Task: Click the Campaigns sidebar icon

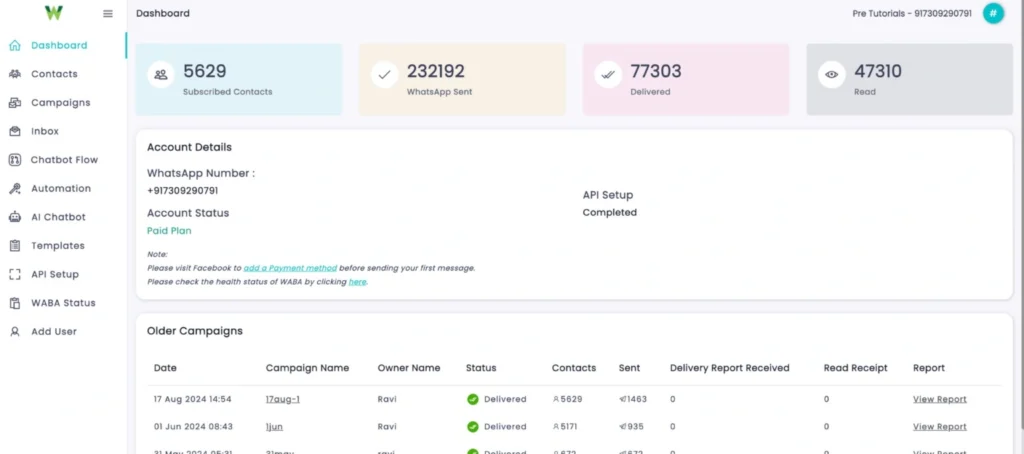Action: pyautogui.click(x=15, y=103)
